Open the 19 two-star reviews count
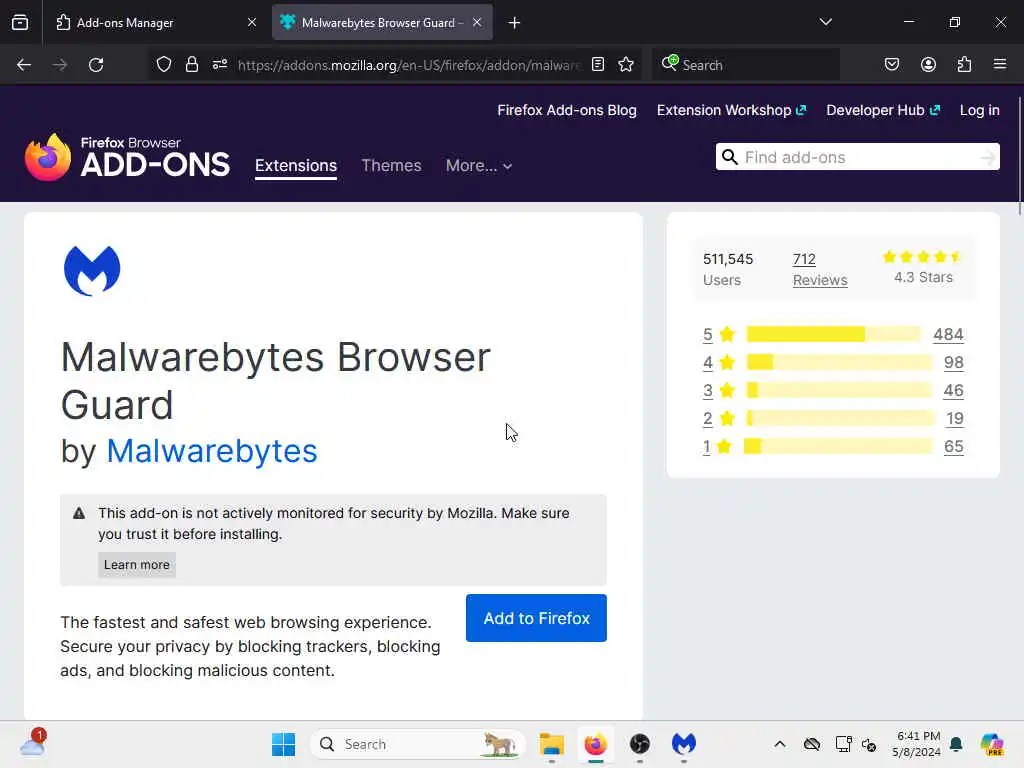 [955, 419]
